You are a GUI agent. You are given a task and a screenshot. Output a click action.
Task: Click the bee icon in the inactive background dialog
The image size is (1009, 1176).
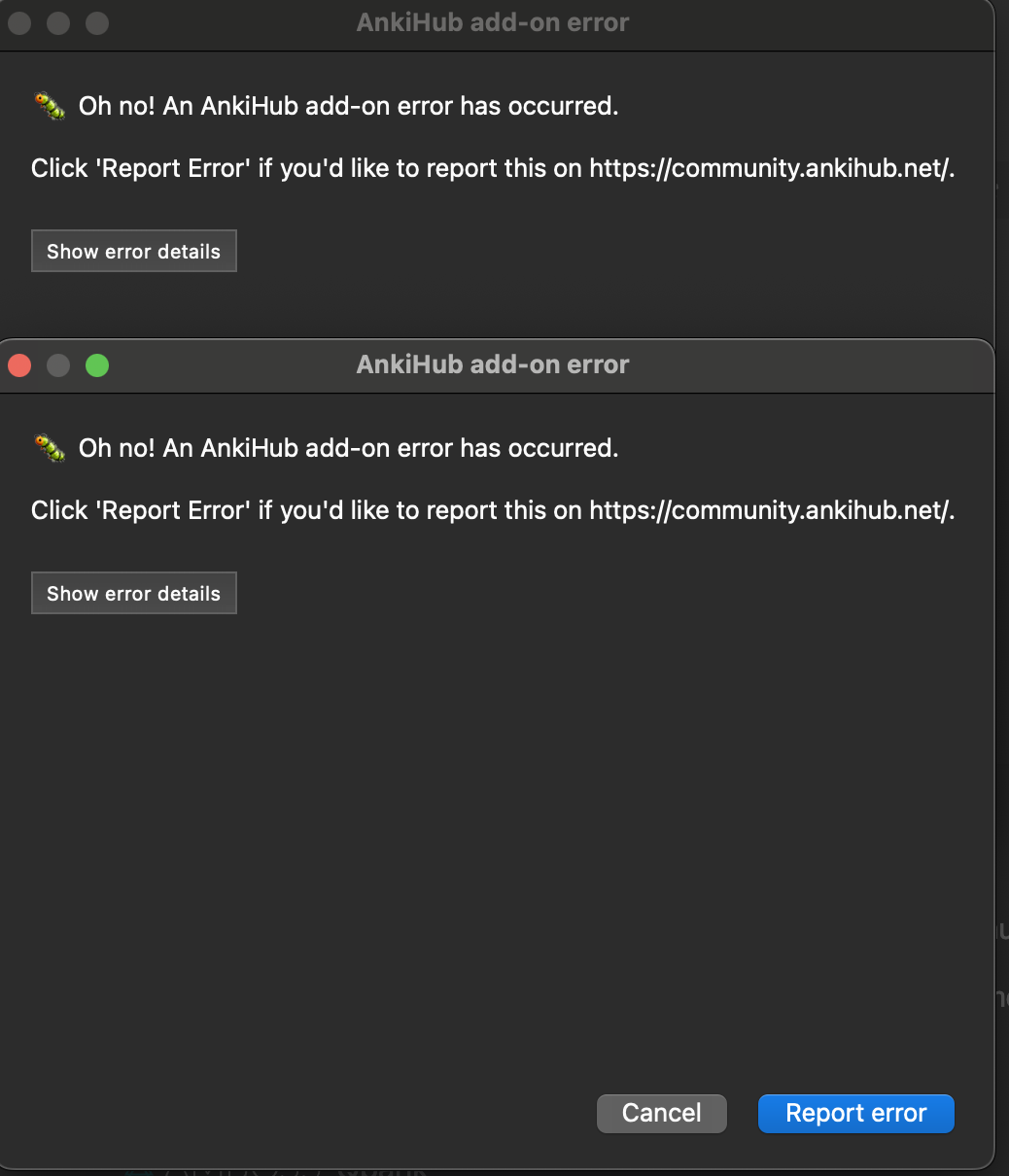[x=50, y=106]
